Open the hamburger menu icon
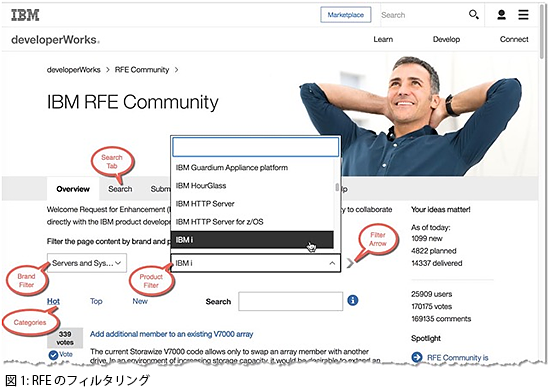 [523, 15]
